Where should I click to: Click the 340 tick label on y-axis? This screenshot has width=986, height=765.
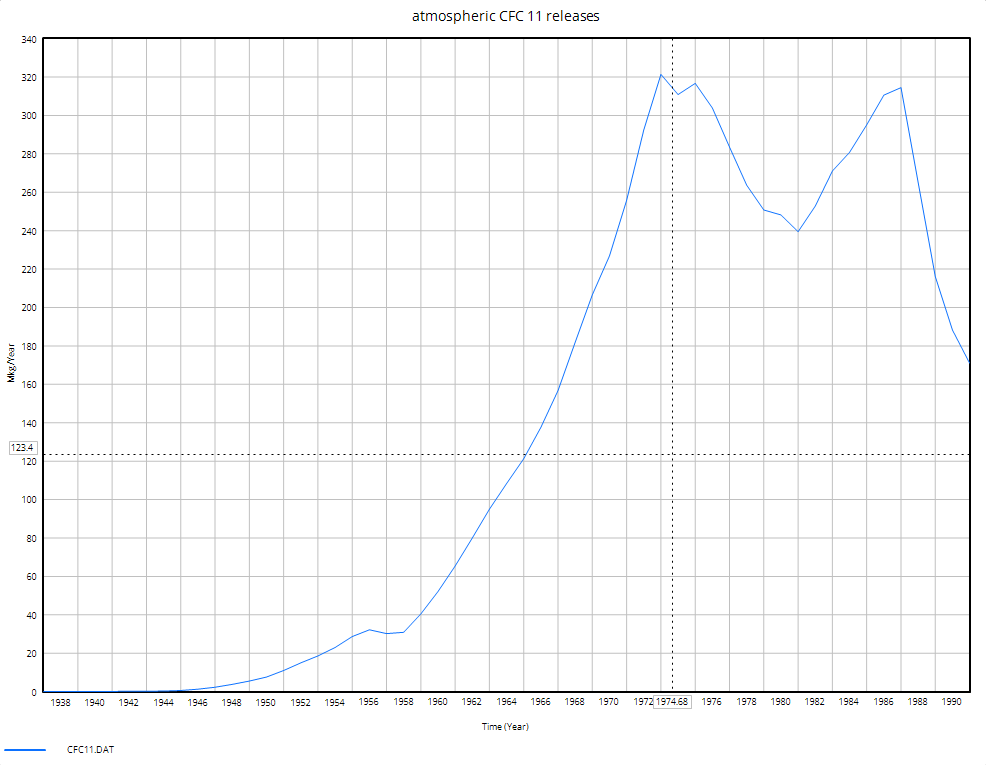click(x=30, y=39)
